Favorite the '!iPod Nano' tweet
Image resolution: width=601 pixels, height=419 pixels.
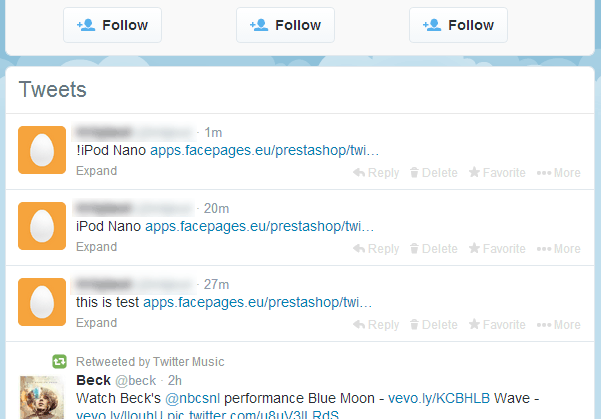496,173
